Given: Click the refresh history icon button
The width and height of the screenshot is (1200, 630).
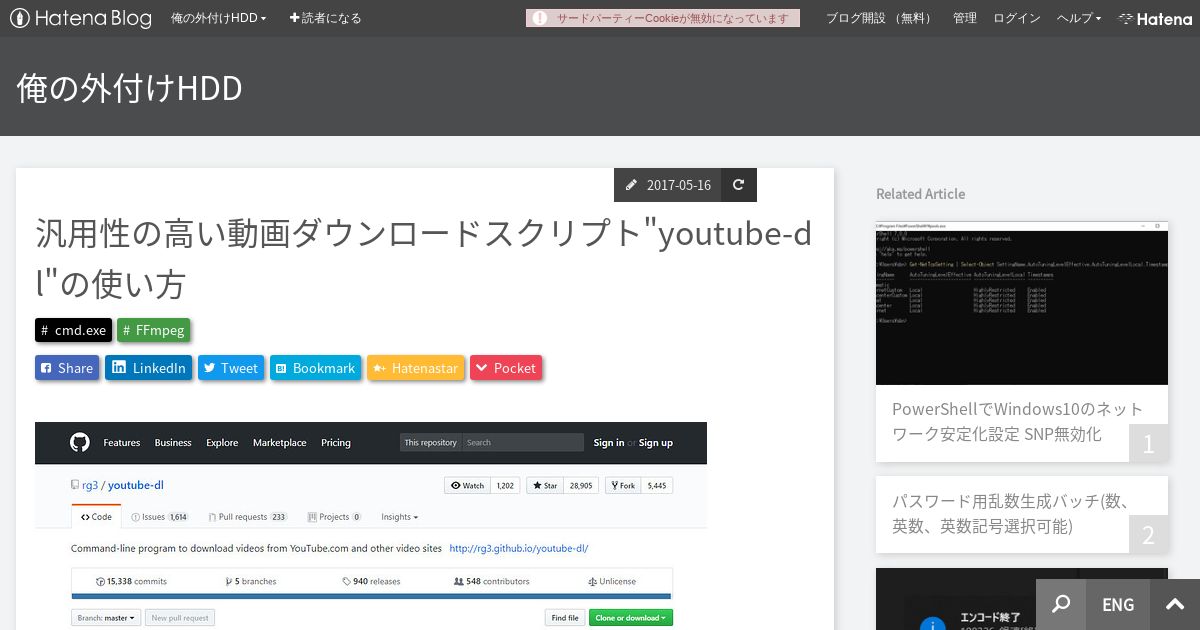Looking at the screenshot, I should tap(738, 185).
